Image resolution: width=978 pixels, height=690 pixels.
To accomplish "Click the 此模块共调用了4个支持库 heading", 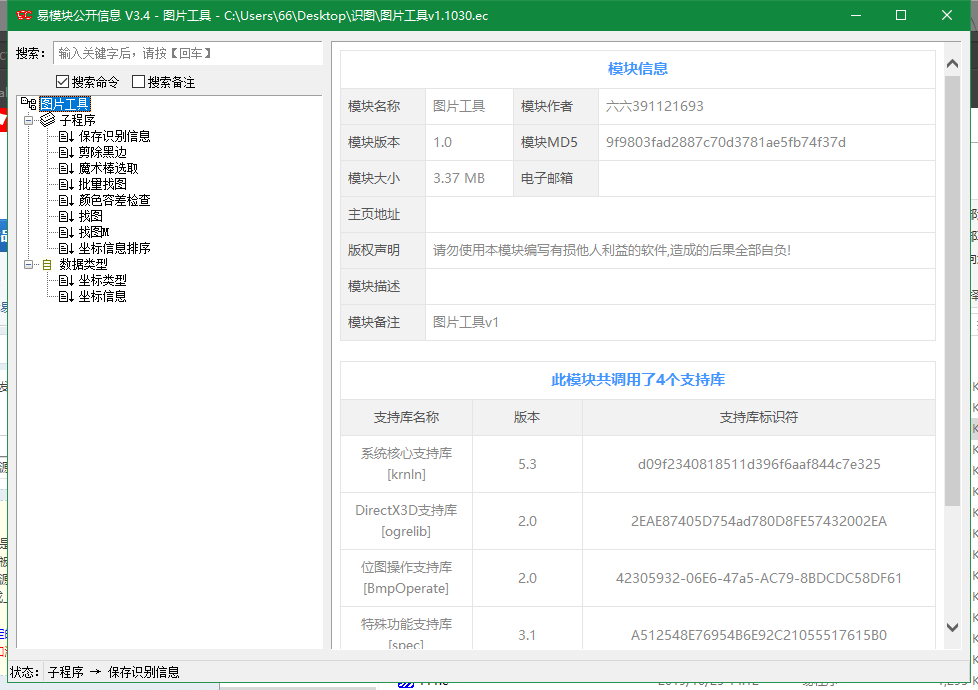I will point(637,380).
